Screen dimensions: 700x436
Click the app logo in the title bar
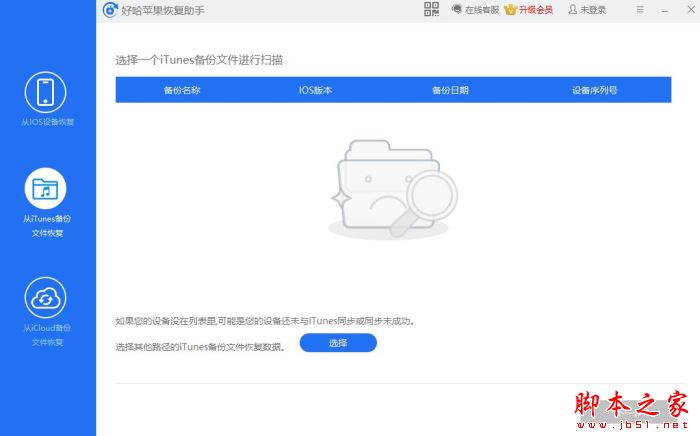coord(110,10)
